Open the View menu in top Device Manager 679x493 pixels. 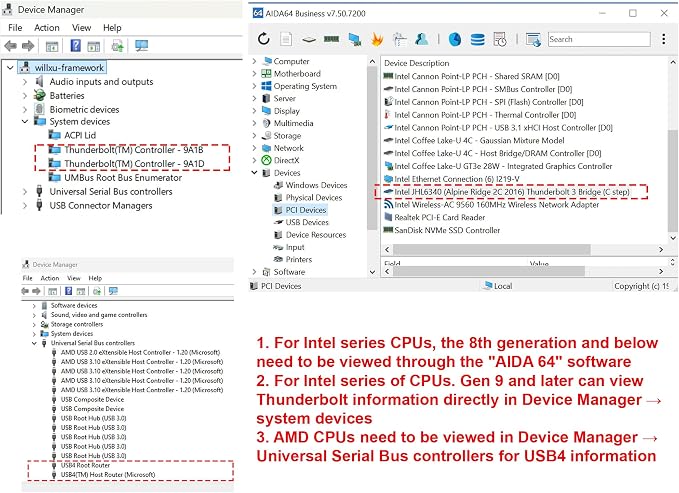tap(81, 28)
